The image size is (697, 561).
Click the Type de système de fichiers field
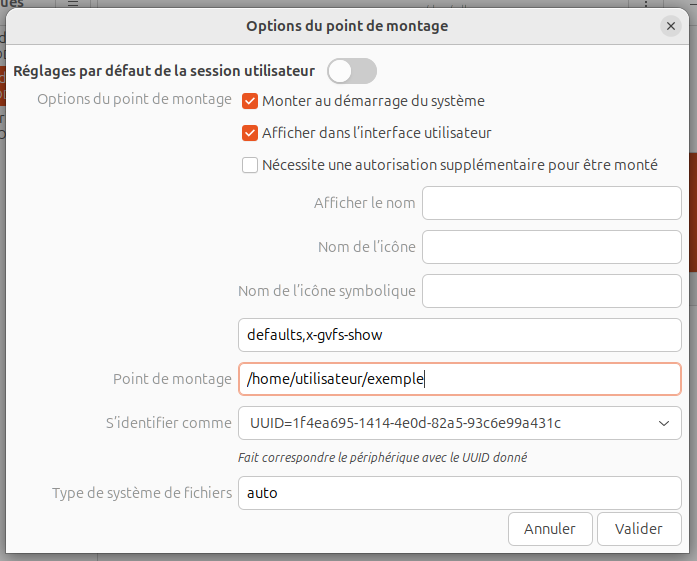[459, 493]
